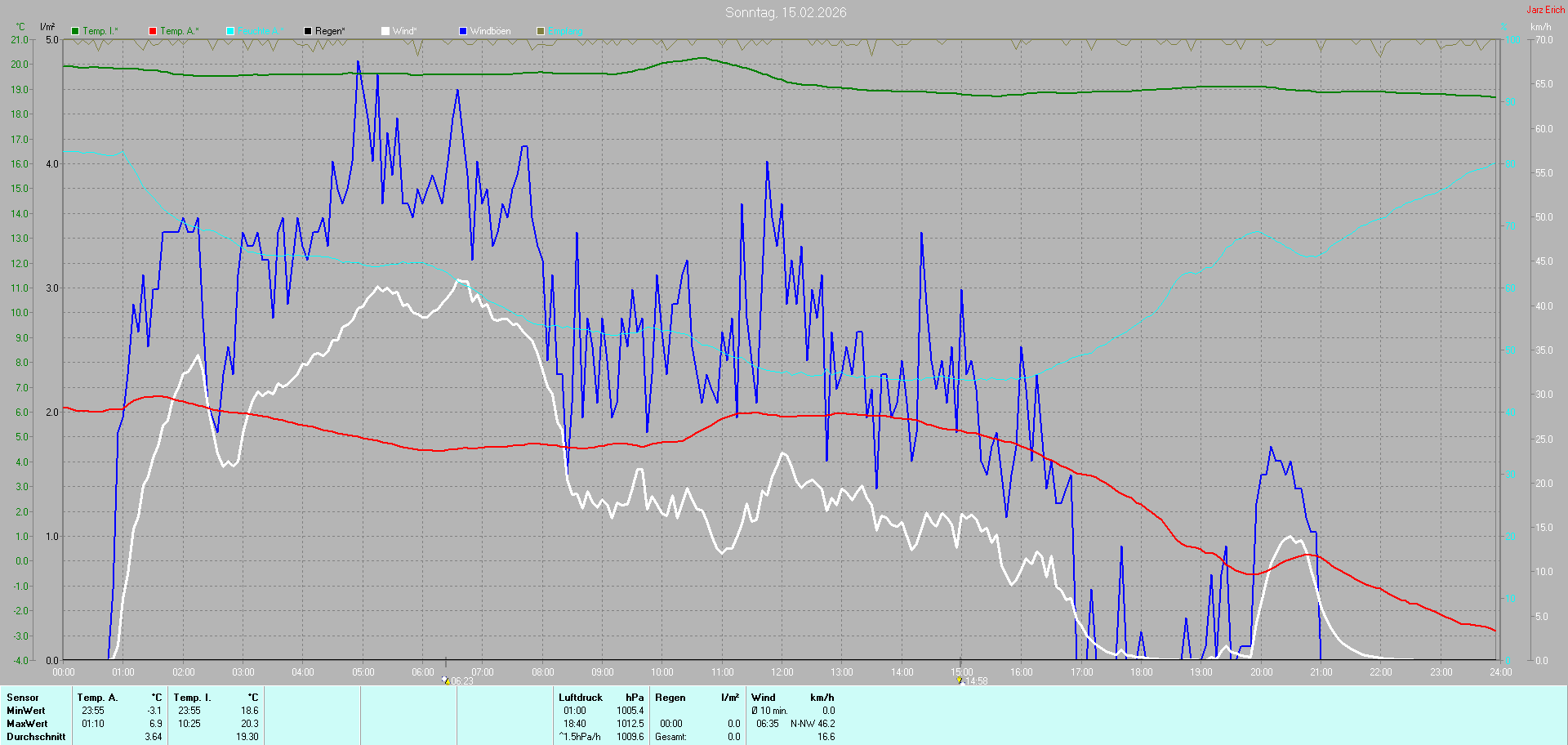
Task: Click the 12:00 label on time axis
Action: coord(782,672)
